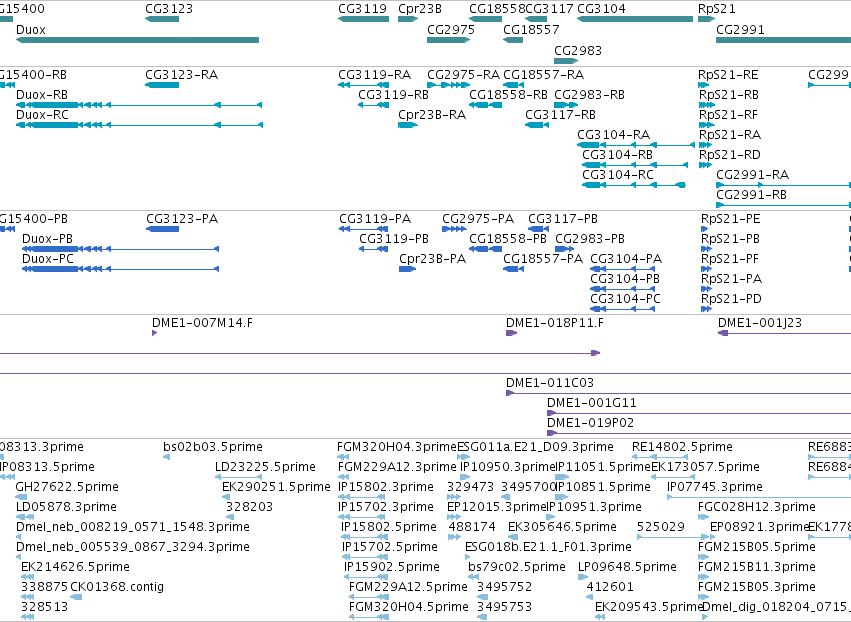Select the CG2975-RA transcript label
The width and height of the screenshot is (851, 622).
tap(463, 75)
